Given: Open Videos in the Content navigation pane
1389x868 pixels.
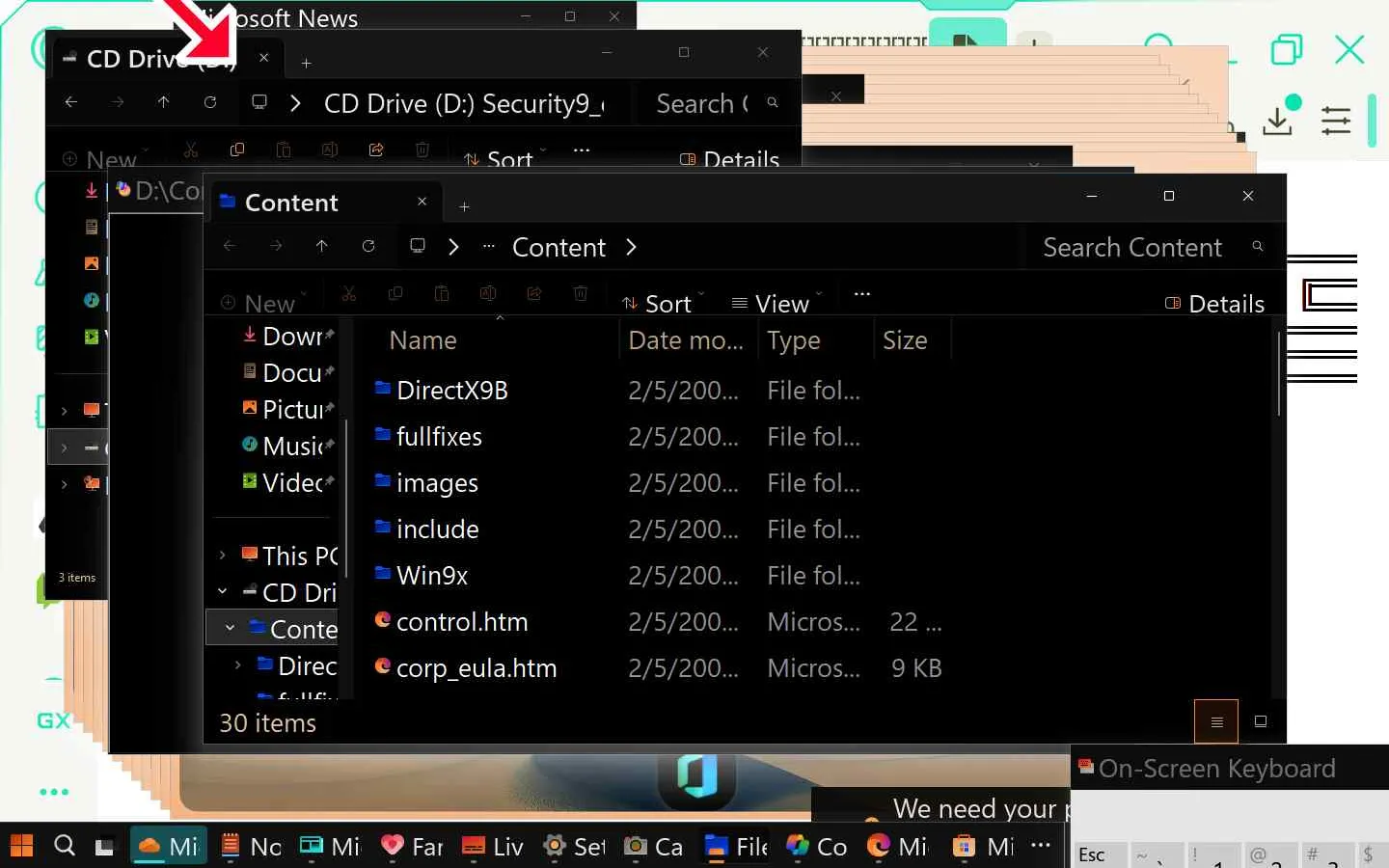Looking at the screenshot, I should (x=287, y=482).
